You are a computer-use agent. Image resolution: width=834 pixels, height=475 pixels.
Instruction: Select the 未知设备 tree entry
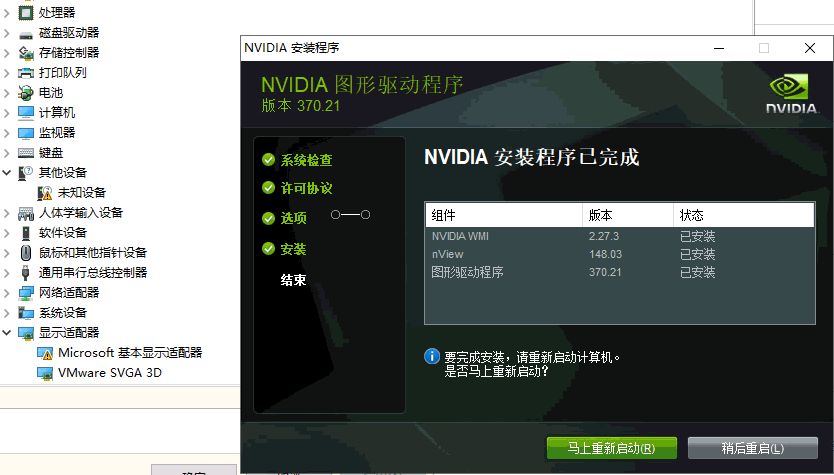82,193
